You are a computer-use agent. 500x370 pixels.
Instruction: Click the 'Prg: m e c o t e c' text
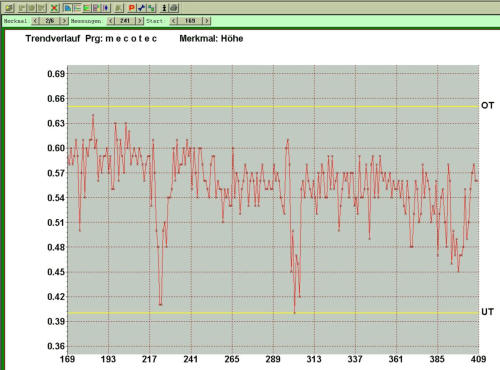point(121,39)
